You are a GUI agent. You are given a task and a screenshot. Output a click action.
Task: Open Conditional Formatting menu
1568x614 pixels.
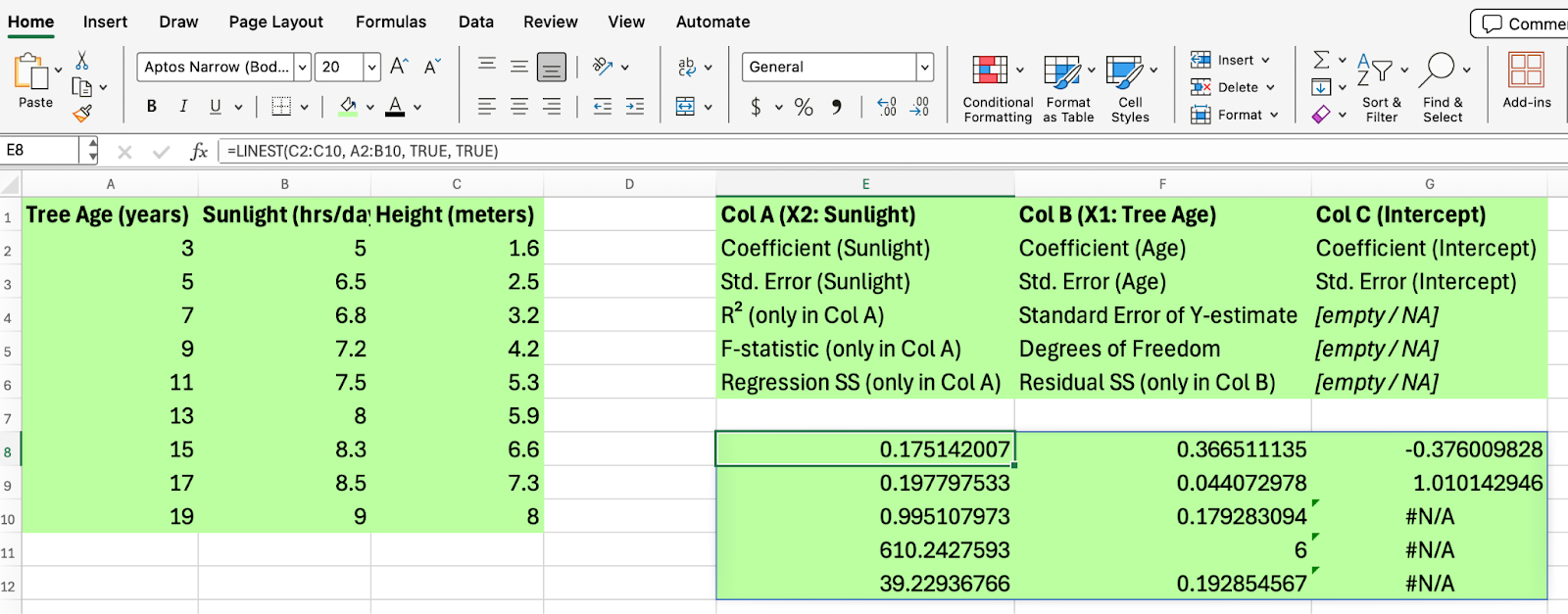998,89
